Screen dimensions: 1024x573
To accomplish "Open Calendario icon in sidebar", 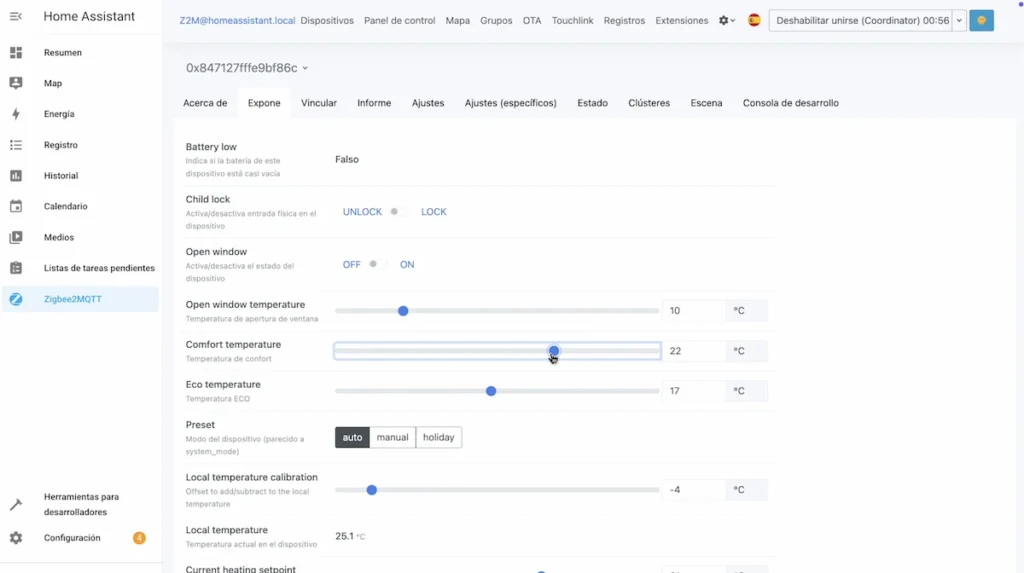I will (16, 206).
